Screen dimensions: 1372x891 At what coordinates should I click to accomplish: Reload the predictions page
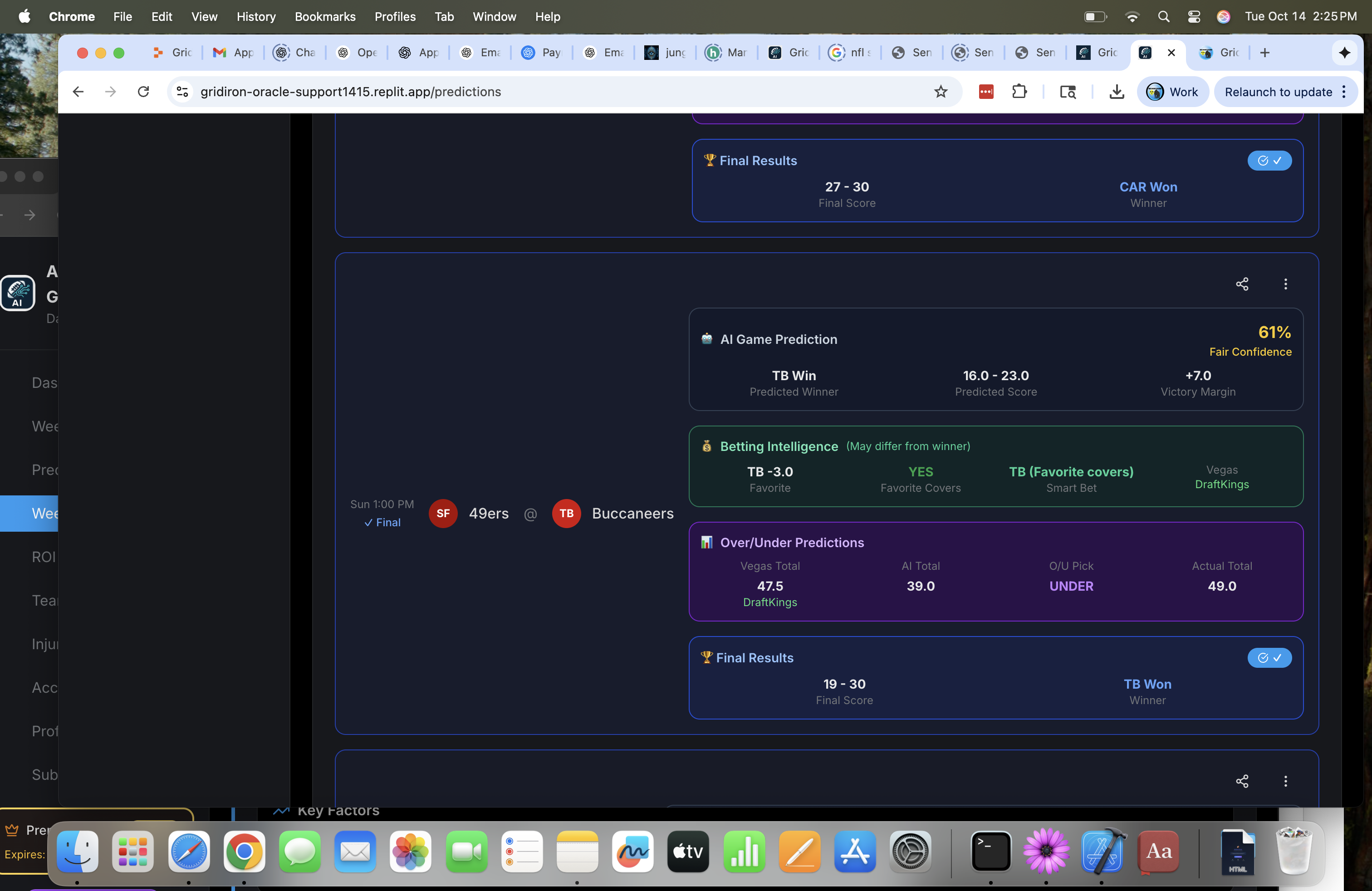(x=143, y=92)
